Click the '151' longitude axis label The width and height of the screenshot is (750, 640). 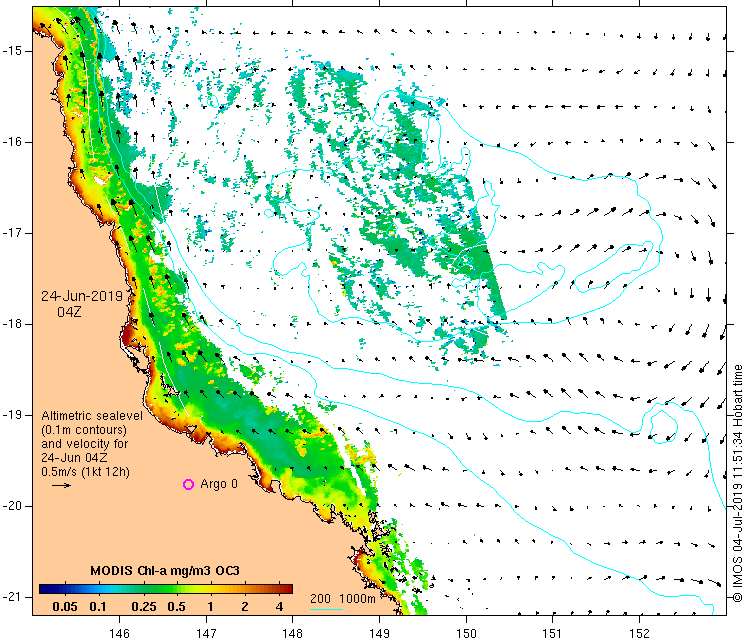coord(552,633)
